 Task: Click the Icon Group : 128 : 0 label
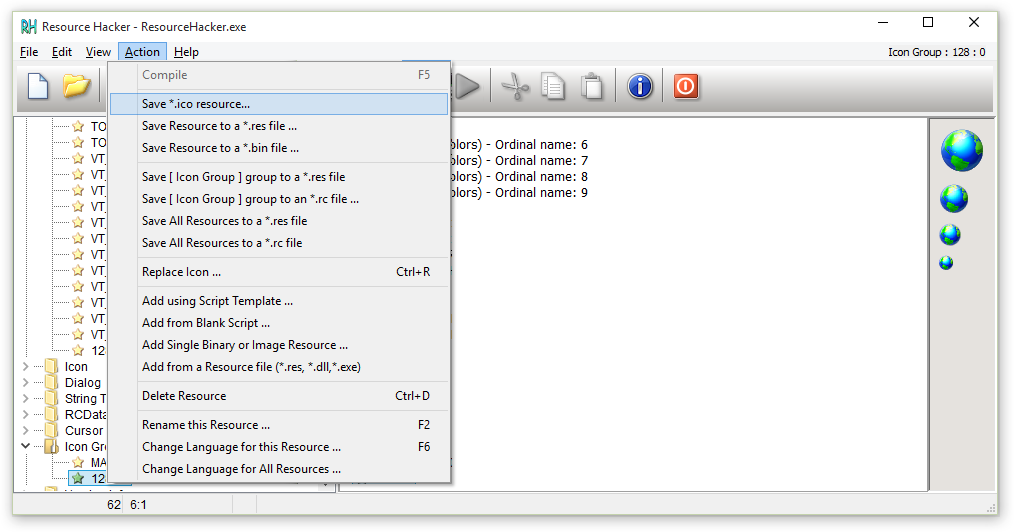pyautogui.click(x=936, y=52)
